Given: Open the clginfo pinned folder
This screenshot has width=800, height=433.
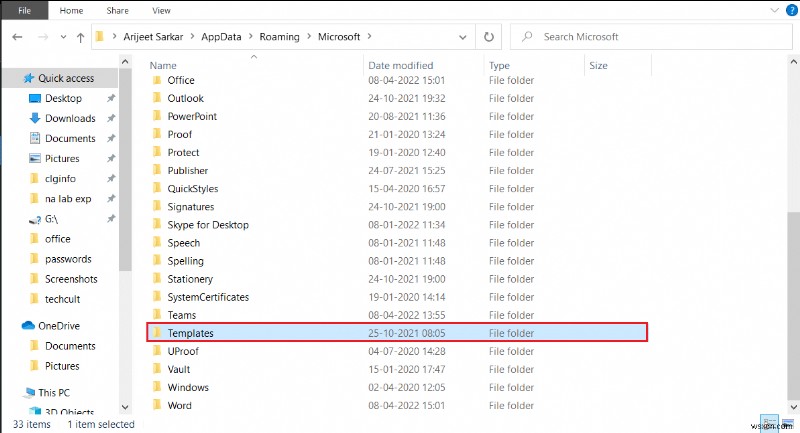Looking at the screenshot, I should pos(60,179).
